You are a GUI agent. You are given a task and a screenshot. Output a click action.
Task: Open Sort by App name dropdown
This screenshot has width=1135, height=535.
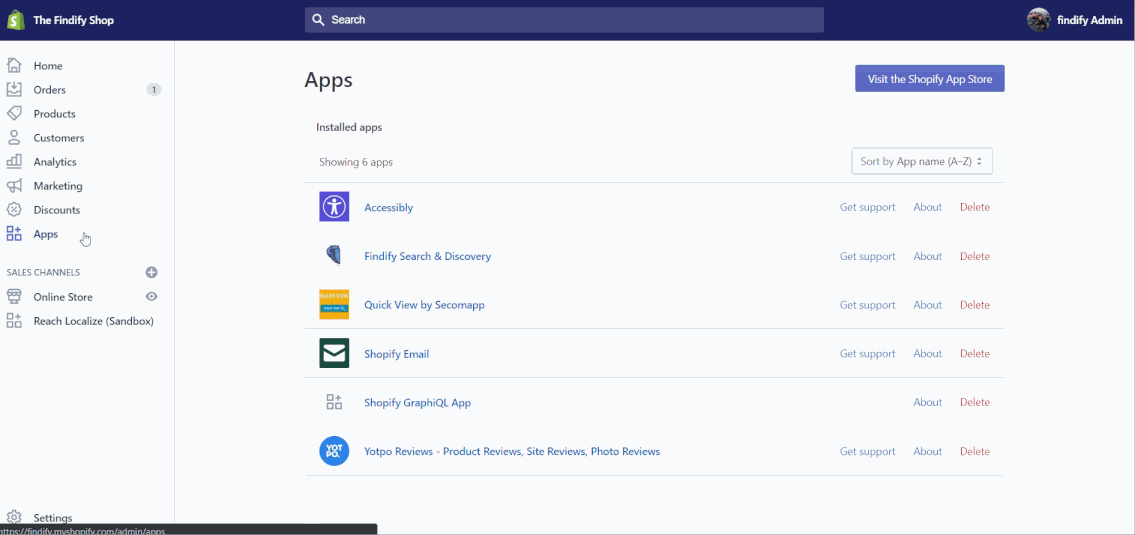click(x=921, y=161)
